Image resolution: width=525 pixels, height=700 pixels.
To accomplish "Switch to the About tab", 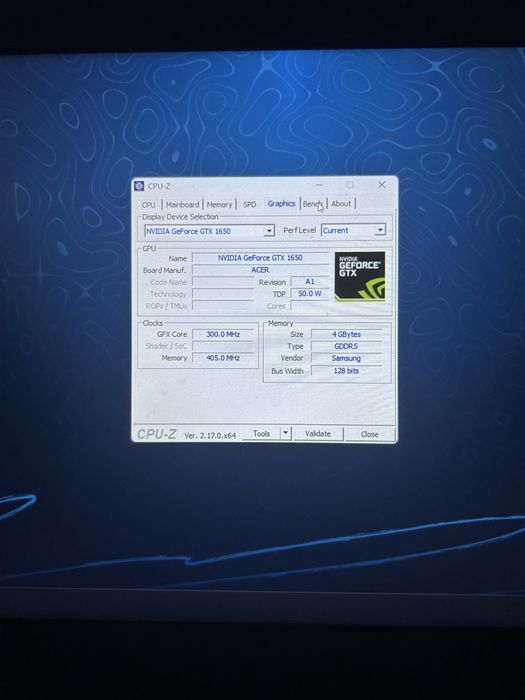I will pyautogui.click(x=341, y=204).
